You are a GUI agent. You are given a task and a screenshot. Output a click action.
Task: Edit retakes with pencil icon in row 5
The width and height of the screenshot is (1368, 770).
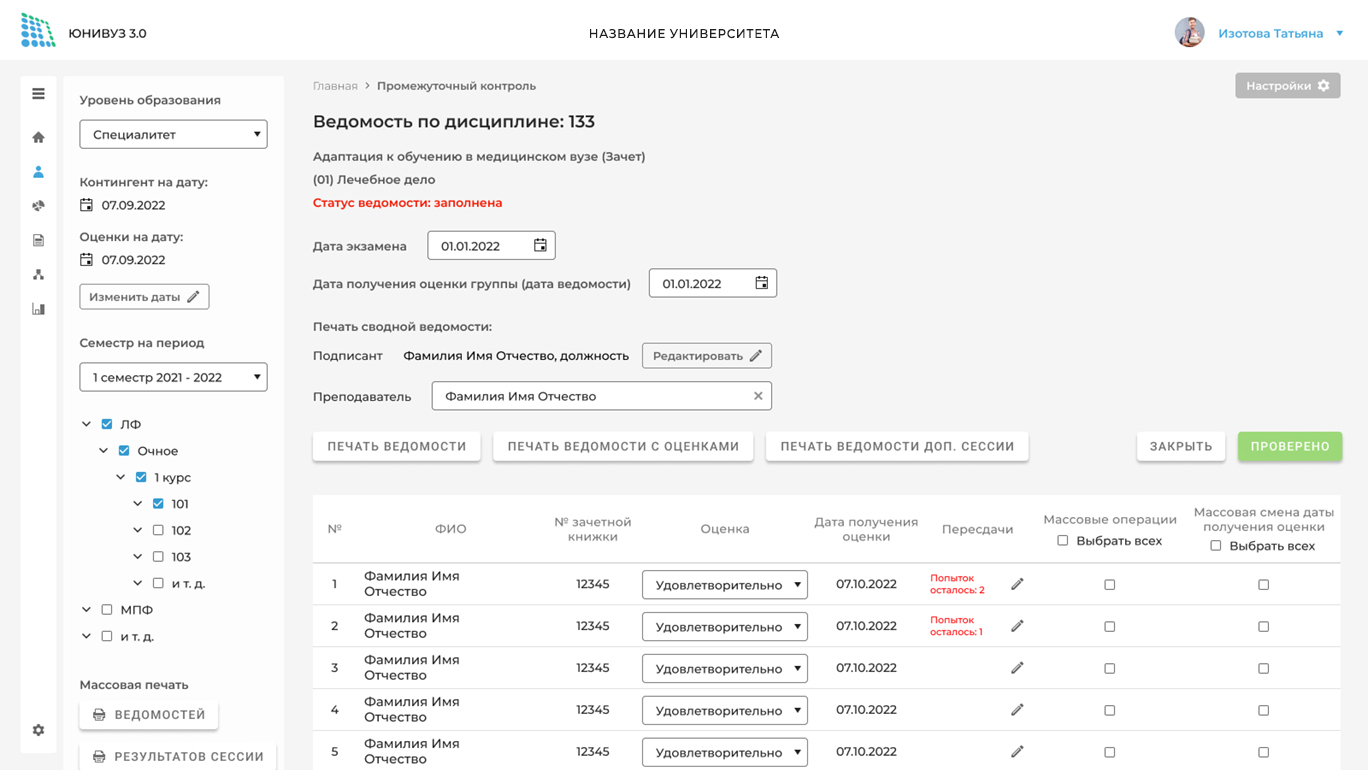click(1017, 752)
